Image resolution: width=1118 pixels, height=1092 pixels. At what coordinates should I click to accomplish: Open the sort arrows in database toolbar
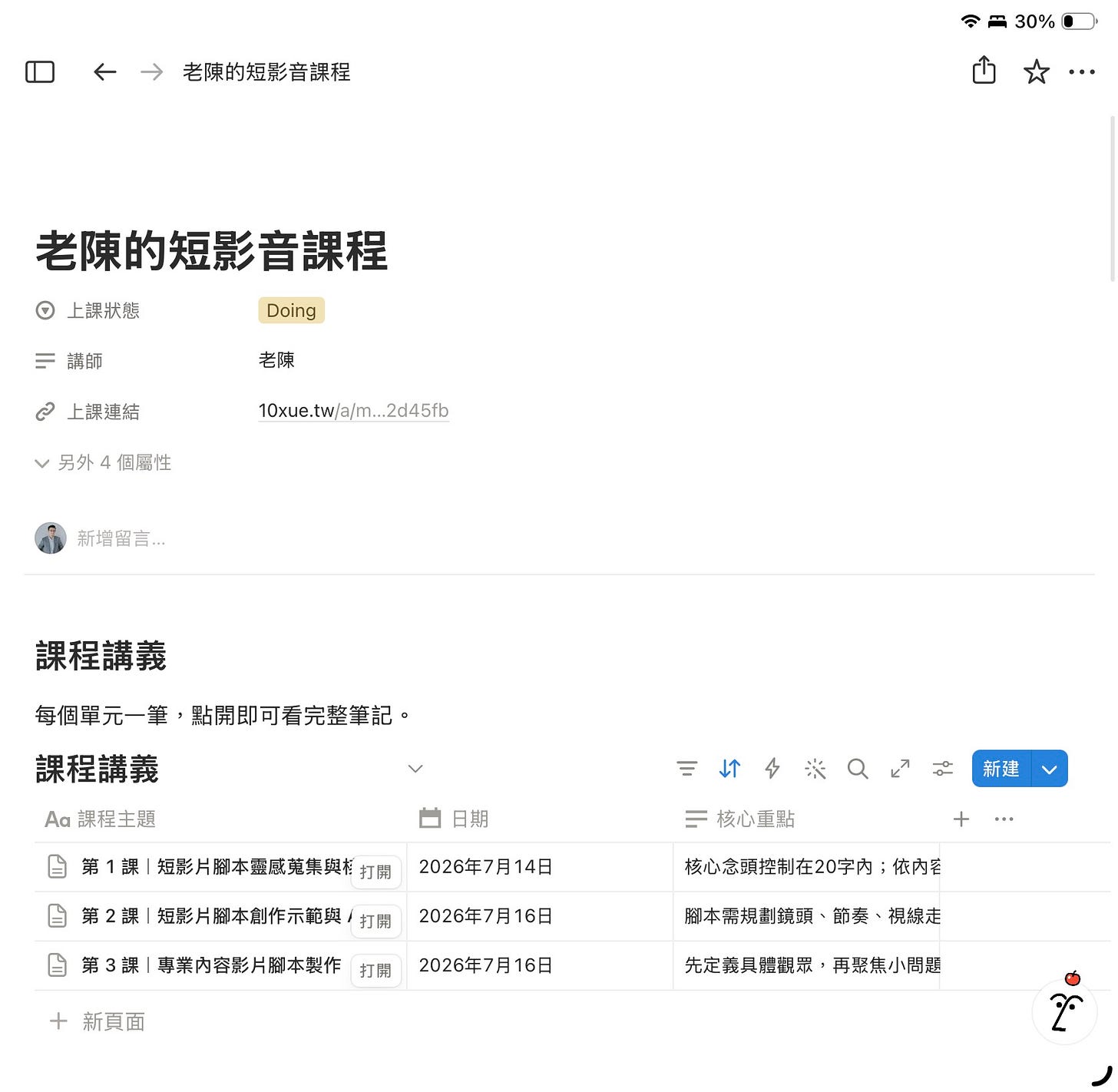[x=729, y=769]
